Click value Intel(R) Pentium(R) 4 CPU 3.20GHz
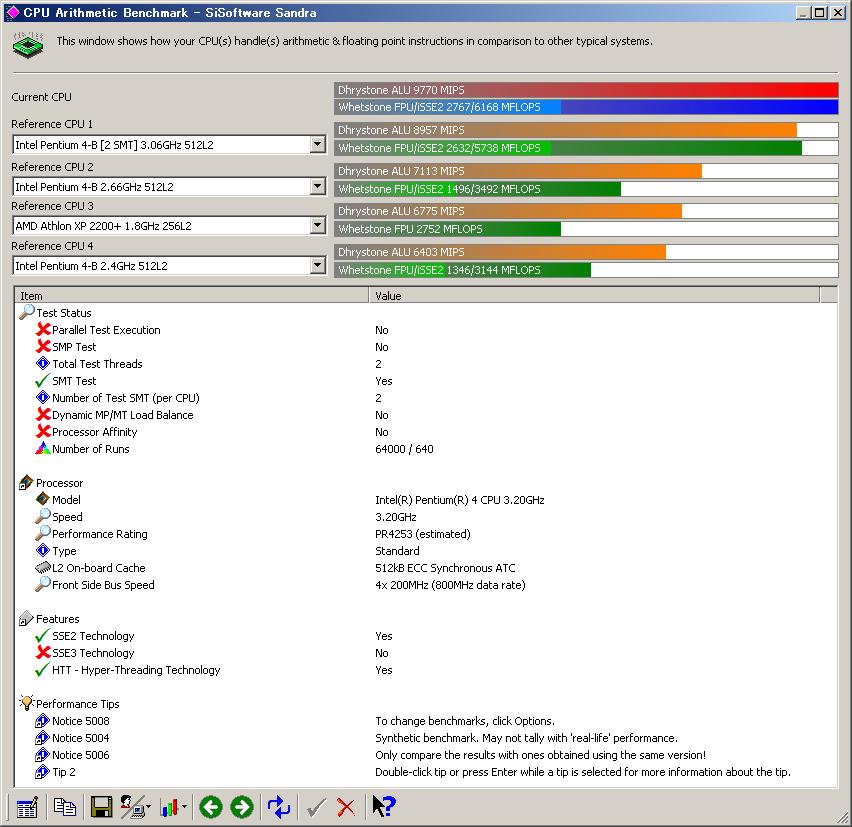Screen dimensions: 852x827 pos(460,500)
